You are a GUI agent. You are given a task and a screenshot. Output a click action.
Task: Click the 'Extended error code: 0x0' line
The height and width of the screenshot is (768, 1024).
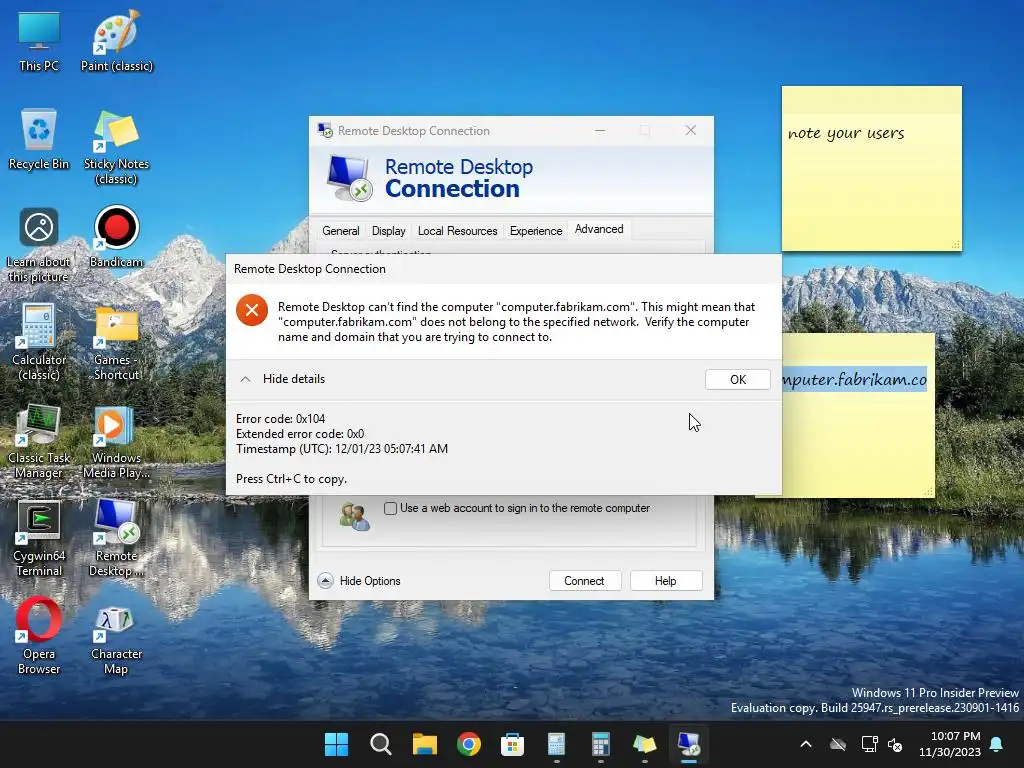click(x=300, y=434)
